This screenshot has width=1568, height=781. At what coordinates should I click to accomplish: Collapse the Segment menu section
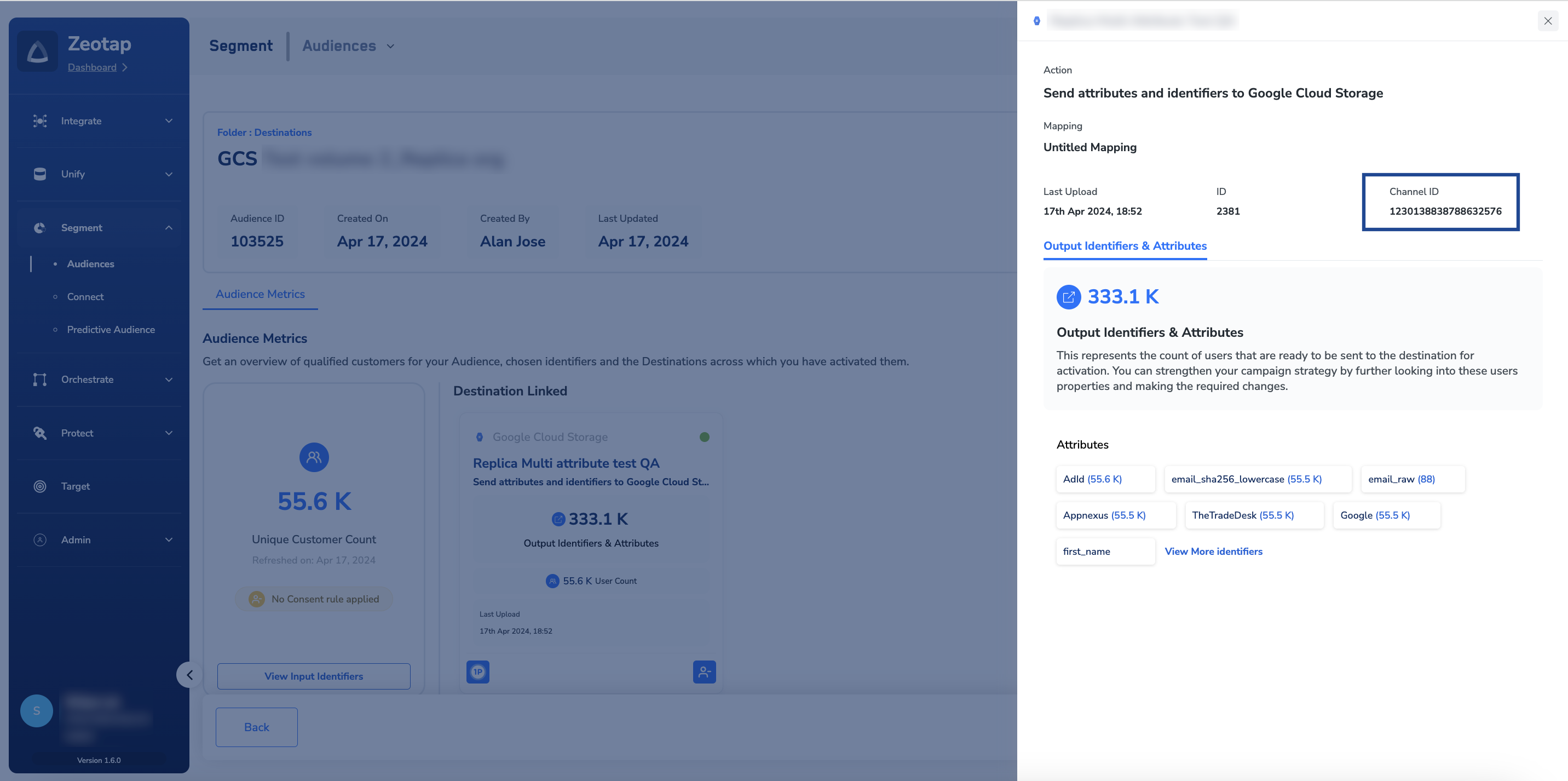click(x=169, y=228)
